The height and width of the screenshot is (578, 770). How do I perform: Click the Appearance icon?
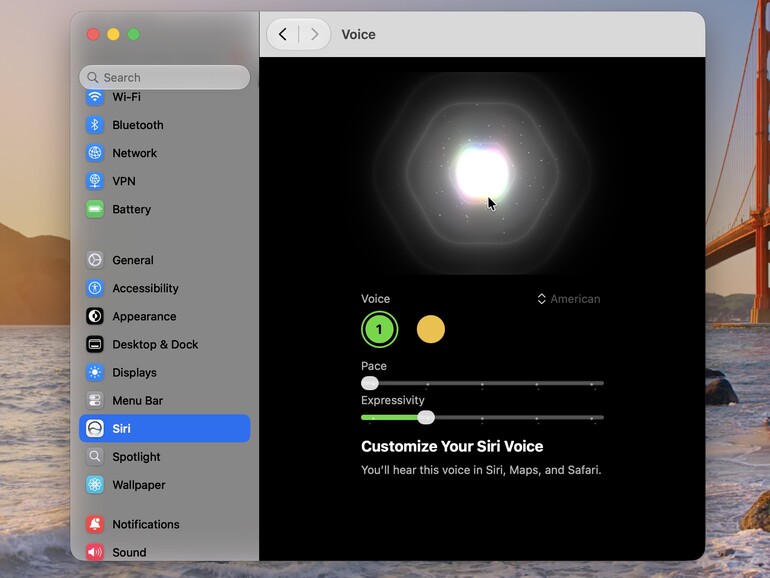pyautogui.click(x=95, y=316)
